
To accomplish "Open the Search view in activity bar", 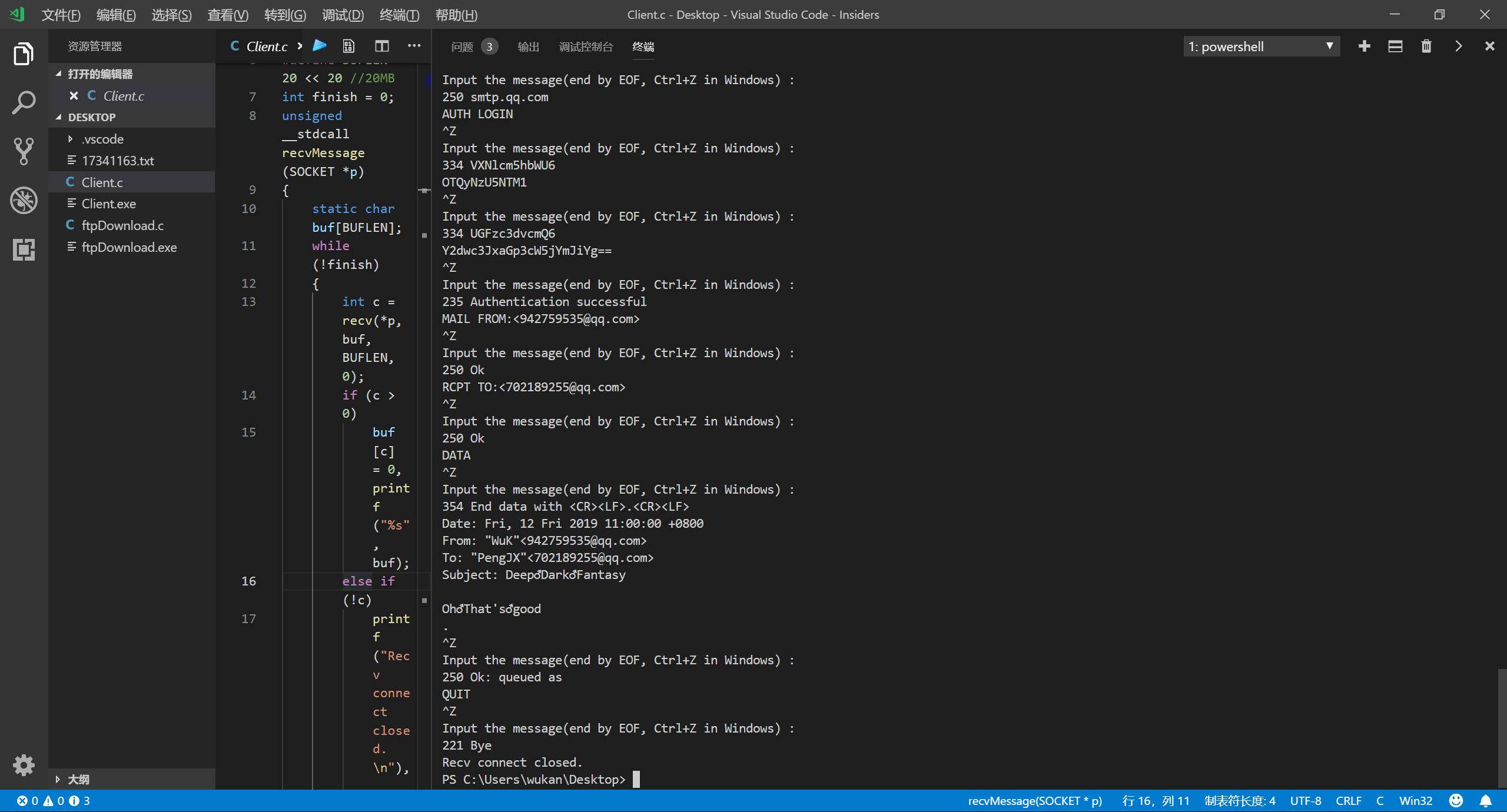I will coord(24,103).
